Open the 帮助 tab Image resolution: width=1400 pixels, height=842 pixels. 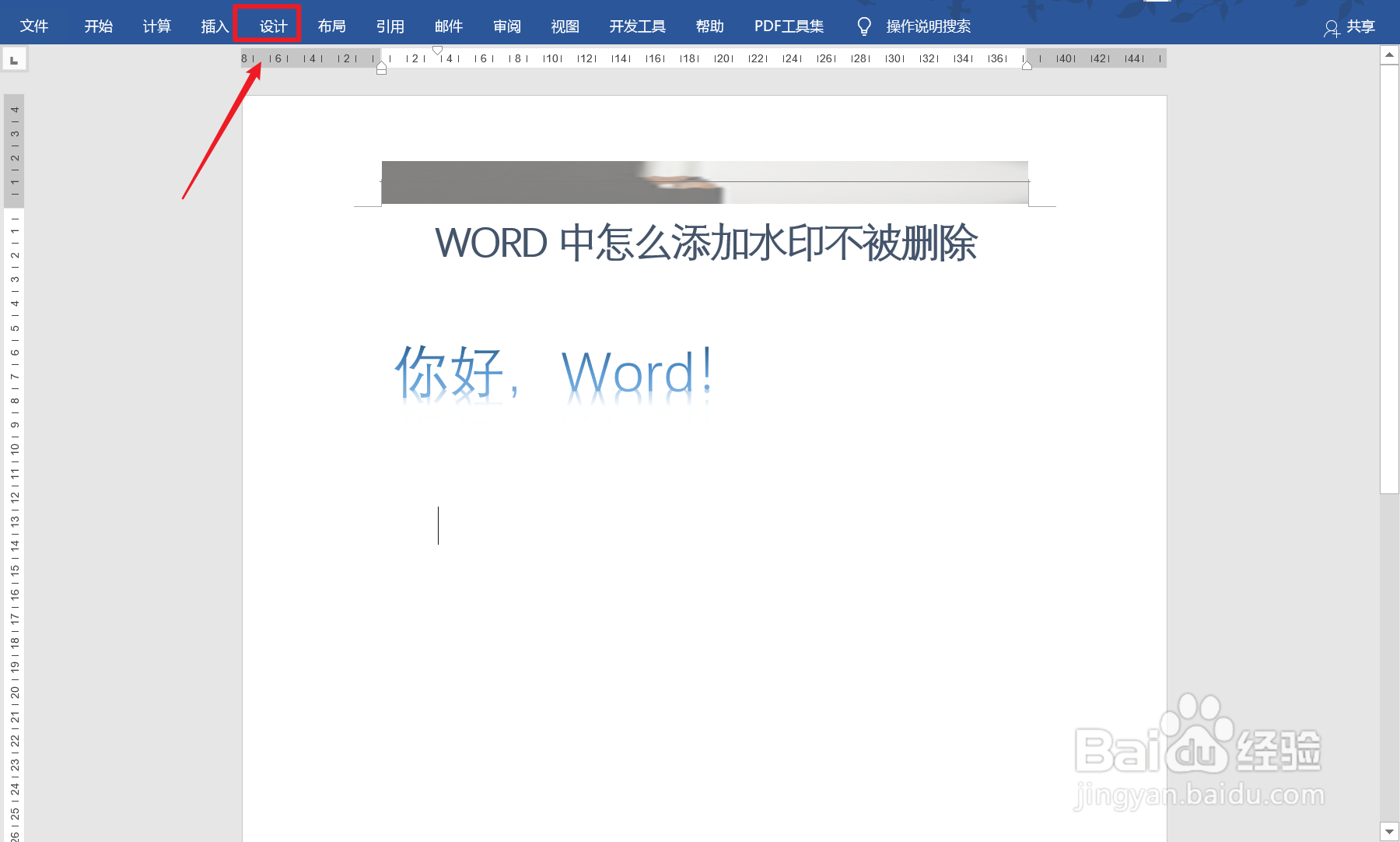[x=708, y=24]
